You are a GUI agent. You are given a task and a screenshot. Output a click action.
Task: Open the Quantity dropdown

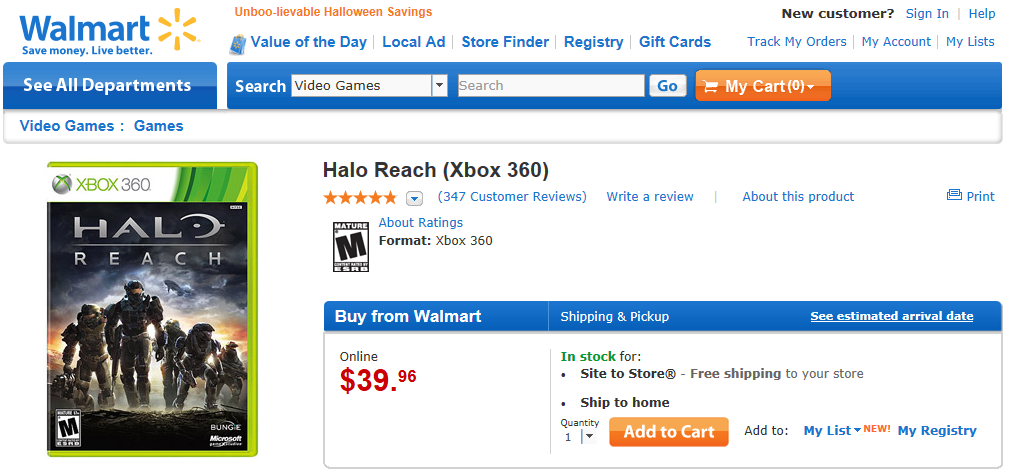point(588,436)
